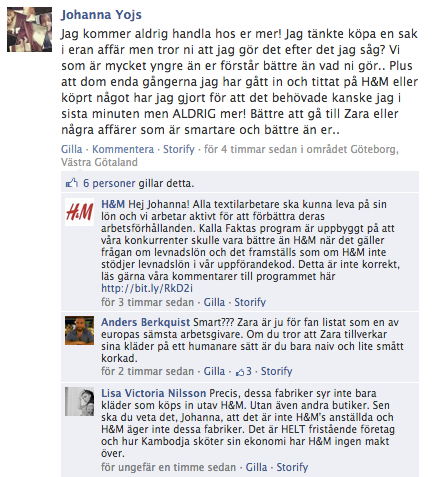The image size is (438, 477).
Task: Click Storify on Anders Berkquist's comment
Action: pos(276,371)
